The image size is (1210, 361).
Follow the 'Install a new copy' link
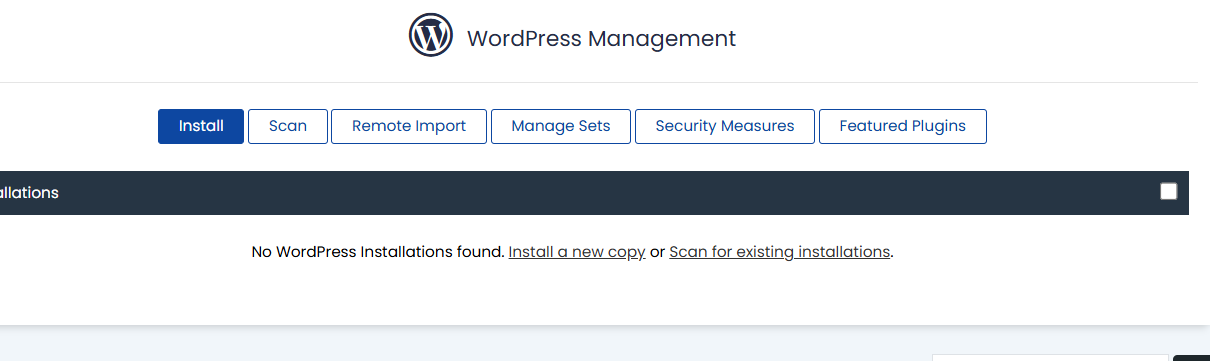(x=577, y=252)
